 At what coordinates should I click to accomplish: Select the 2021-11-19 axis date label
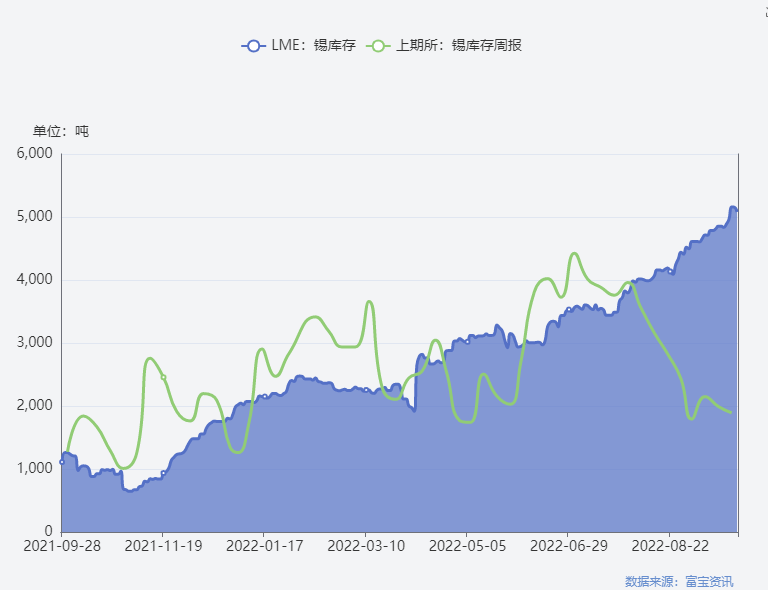tap(163, 546)
